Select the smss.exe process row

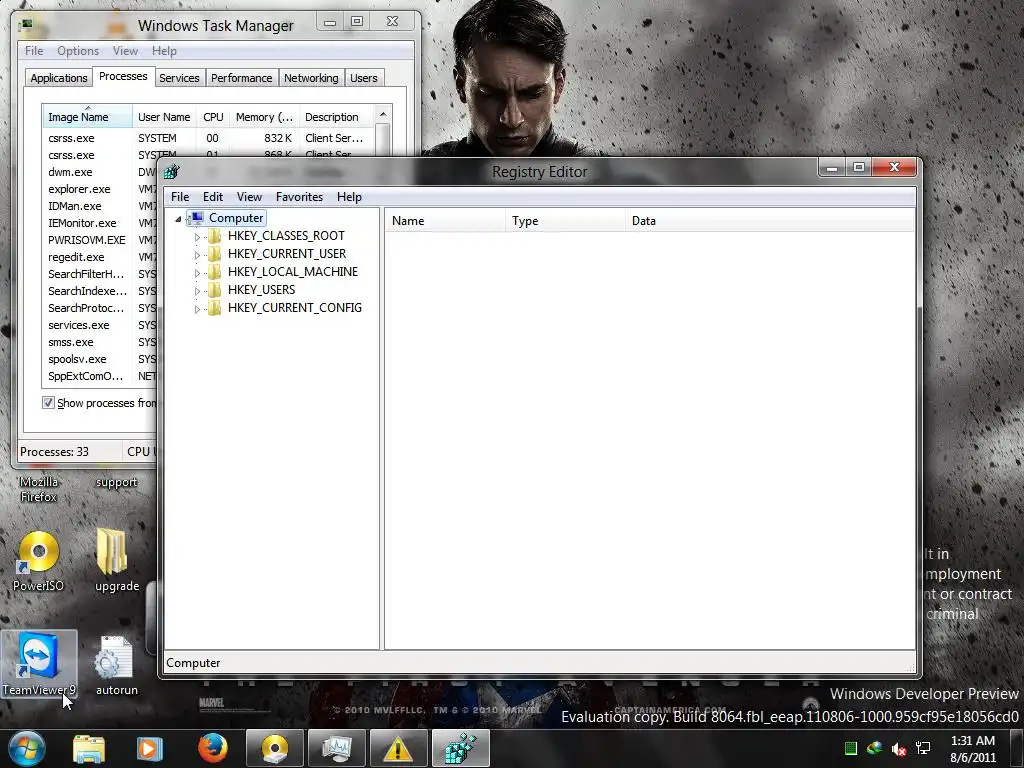[x=101, y=342]
